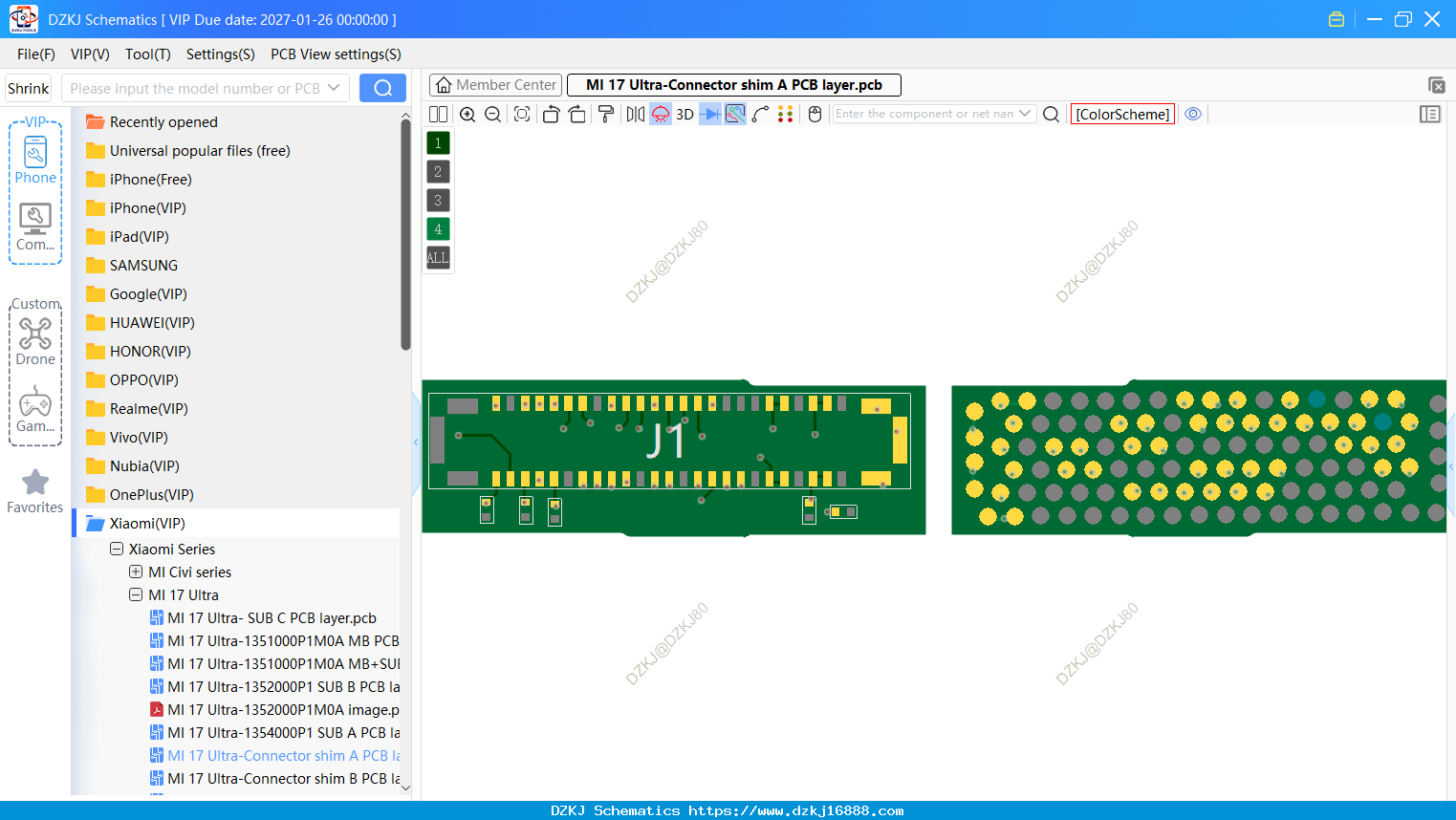The width and height of the screenshot is (1456, 820).
Task: Expand the SAMSUNG folder
Action: pyautogui.click(x=143, y=266)
